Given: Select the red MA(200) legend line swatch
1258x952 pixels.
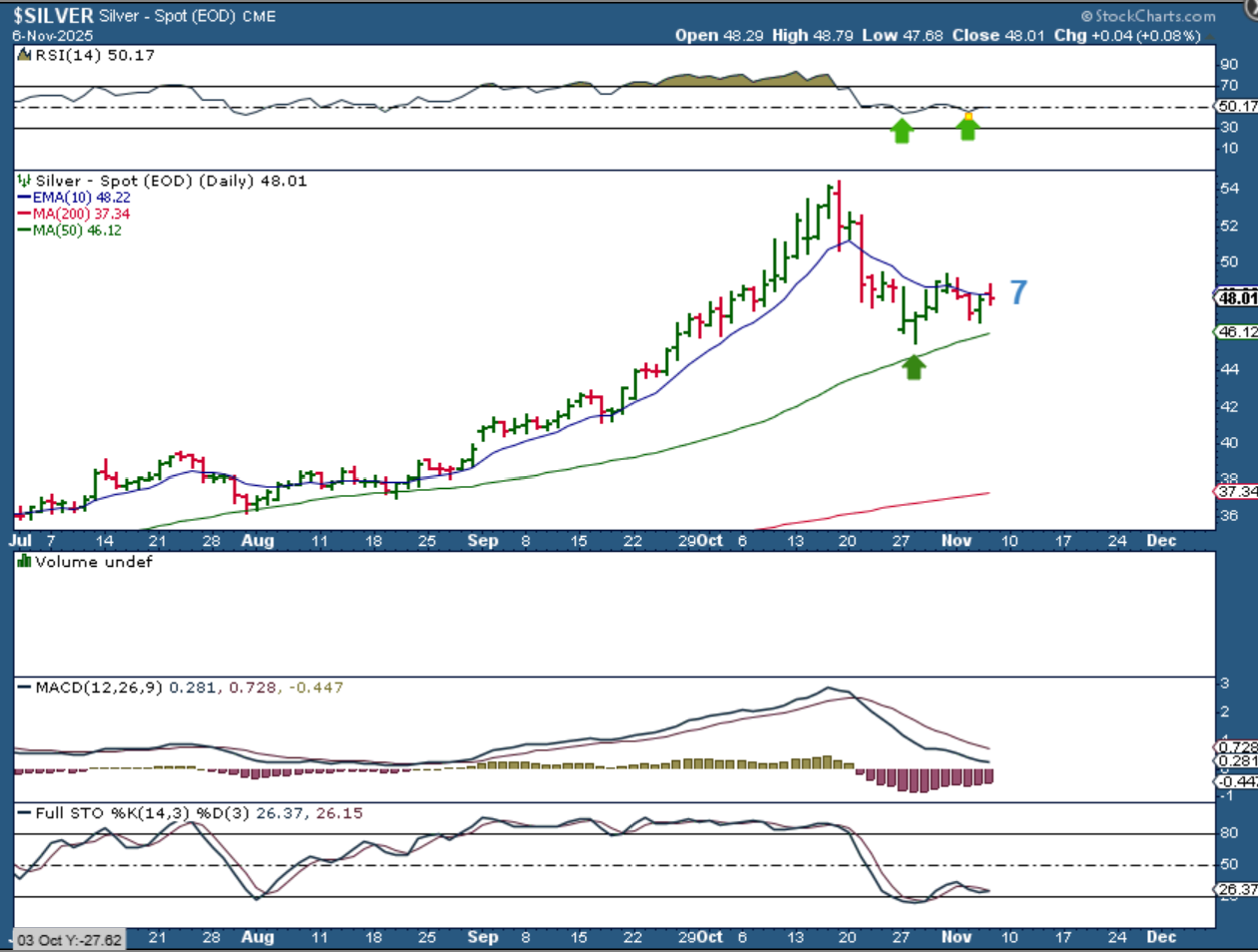Looking at the screenshot, I should [25, 214].
